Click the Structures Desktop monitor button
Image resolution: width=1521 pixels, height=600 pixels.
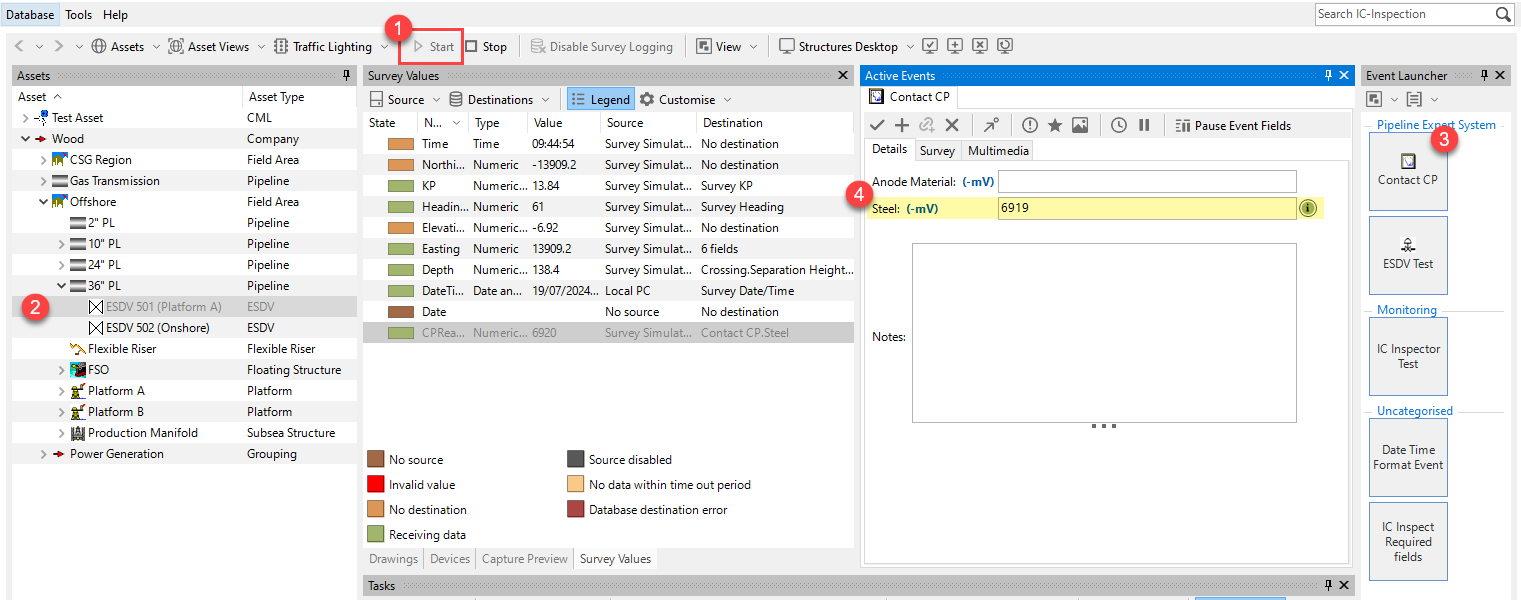click(839, 47)
